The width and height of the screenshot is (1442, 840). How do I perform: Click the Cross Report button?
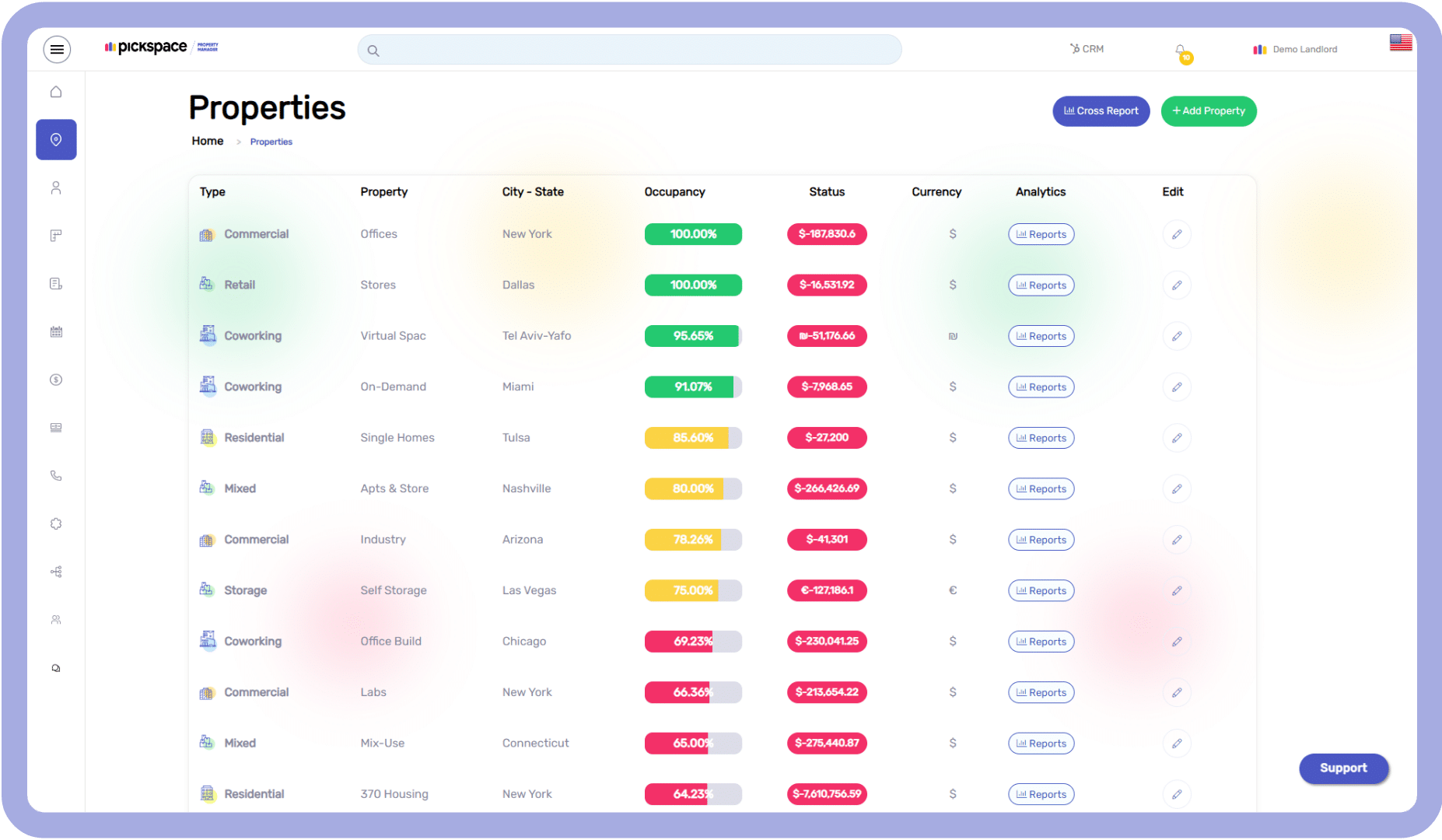point(1101,111)
